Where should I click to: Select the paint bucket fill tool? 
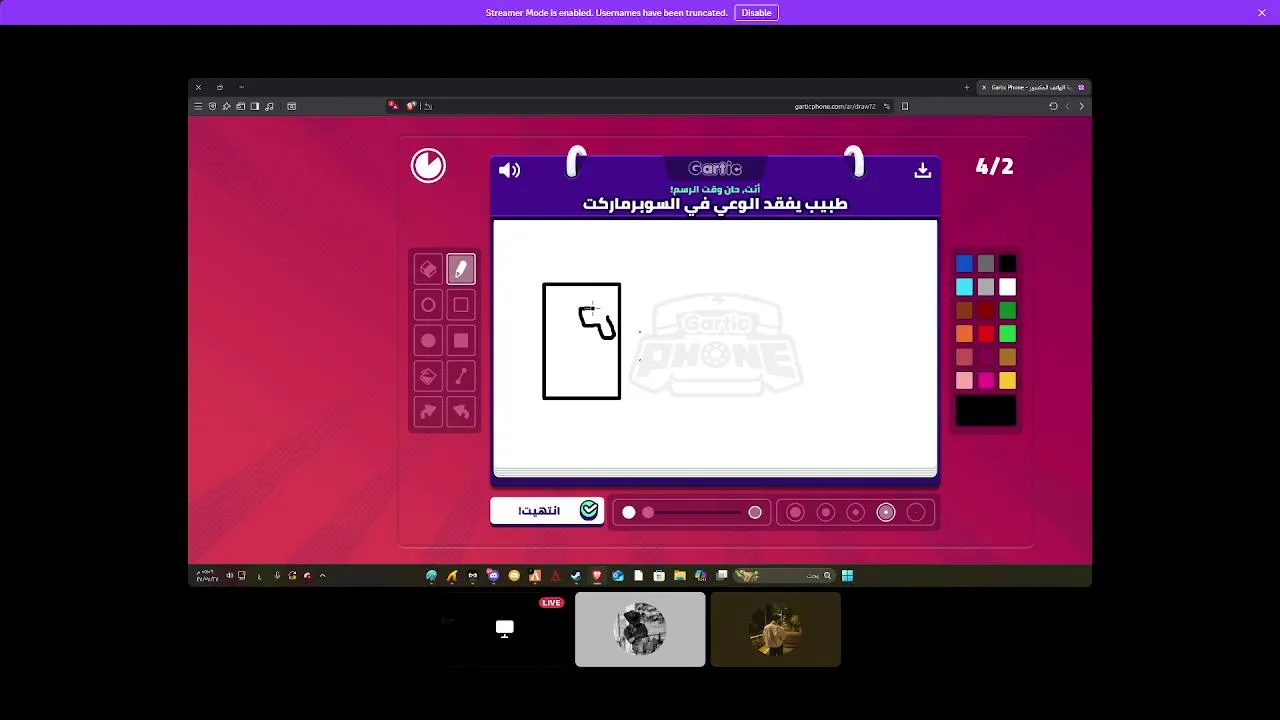click(428, 377)
